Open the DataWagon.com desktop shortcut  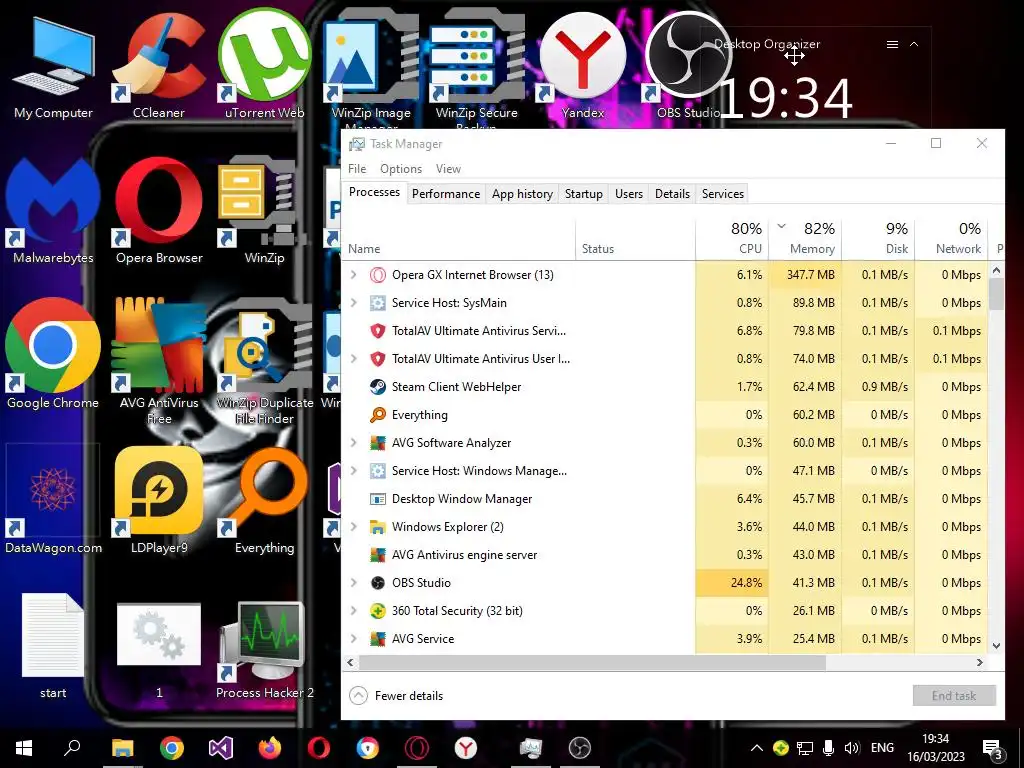pos(53,500)
